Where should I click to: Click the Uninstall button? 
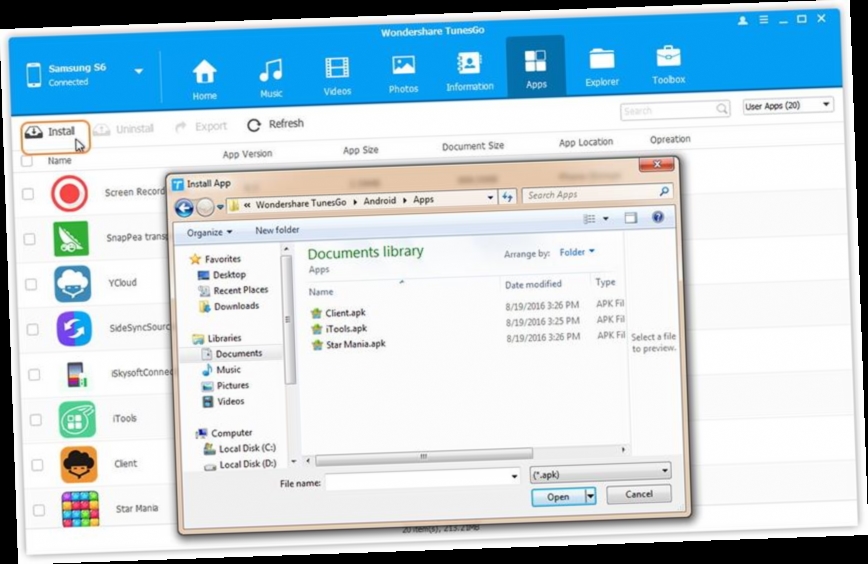coord(123,129)
